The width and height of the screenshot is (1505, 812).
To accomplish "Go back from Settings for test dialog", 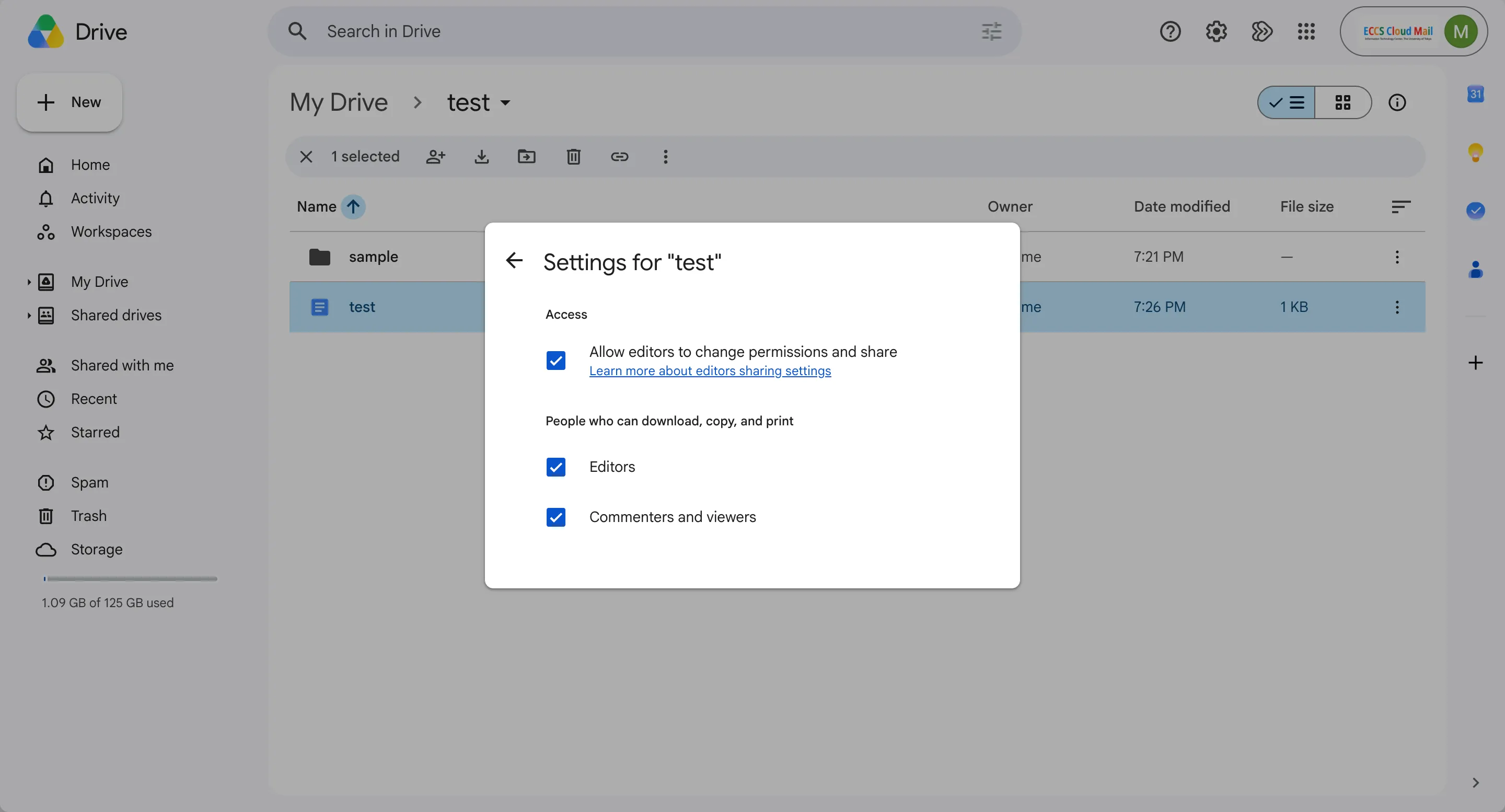I will pyautogui.click(x=514, y=261).
